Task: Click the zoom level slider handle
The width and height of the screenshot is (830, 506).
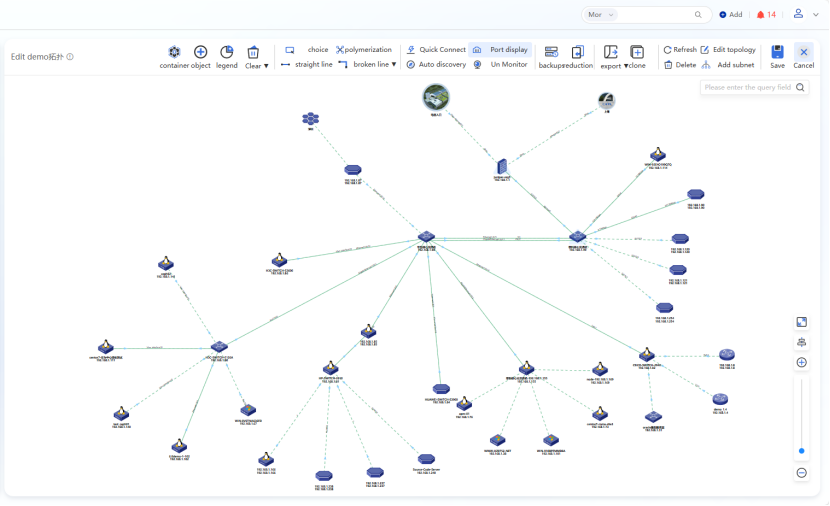Action: (x=801, y=451)
